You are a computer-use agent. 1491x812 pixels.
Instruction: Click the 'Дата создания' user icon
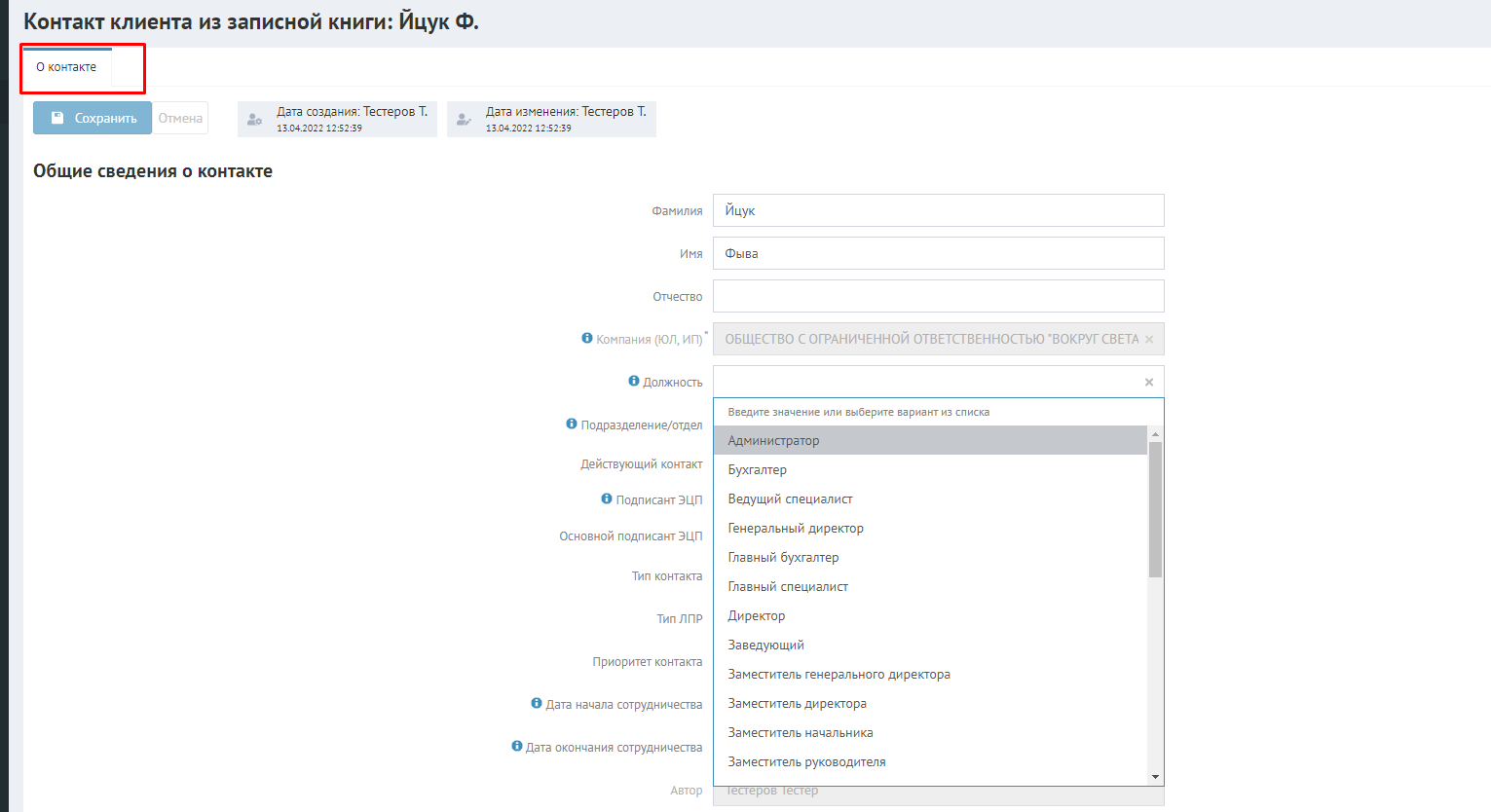pos(254,119)
